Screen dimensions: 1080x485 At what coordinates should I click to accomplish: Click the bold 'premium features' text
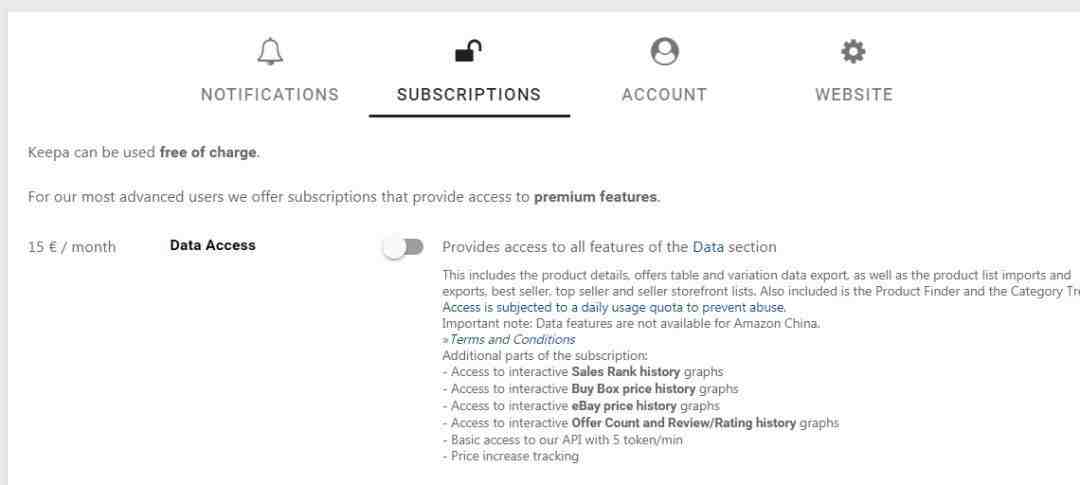click(596, 197)
